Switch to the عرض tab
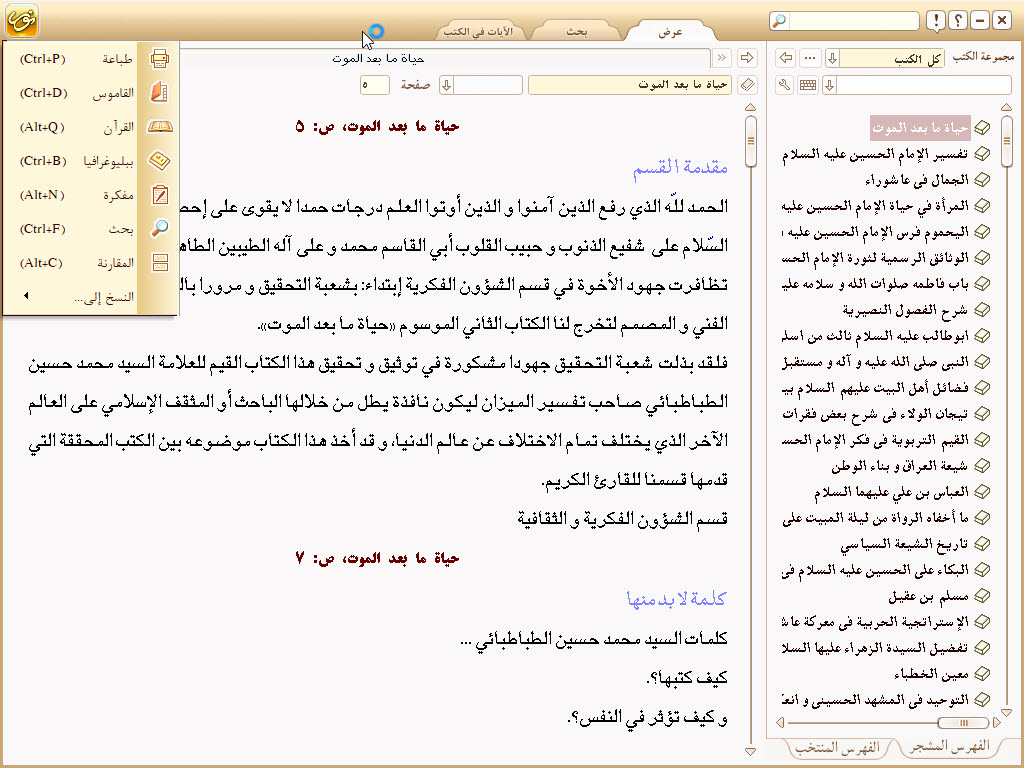The width and height of the screenshot is (1024, 768). [x=670, y=31]
